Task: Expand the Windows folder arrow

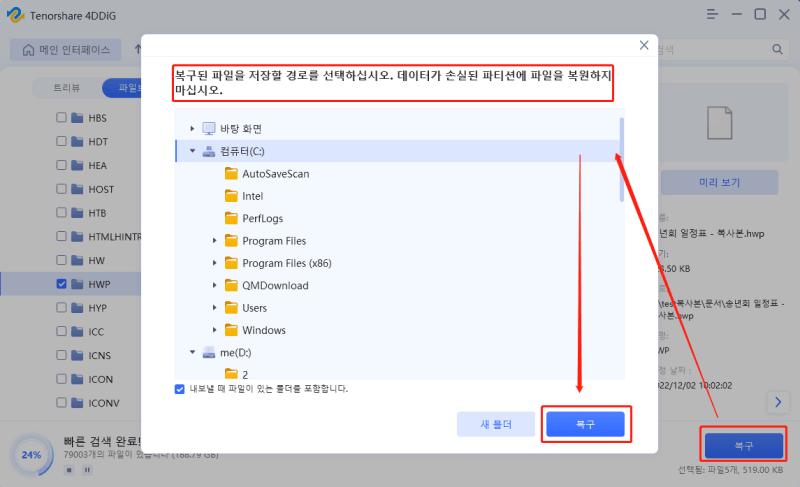Action: pos(214,330)
